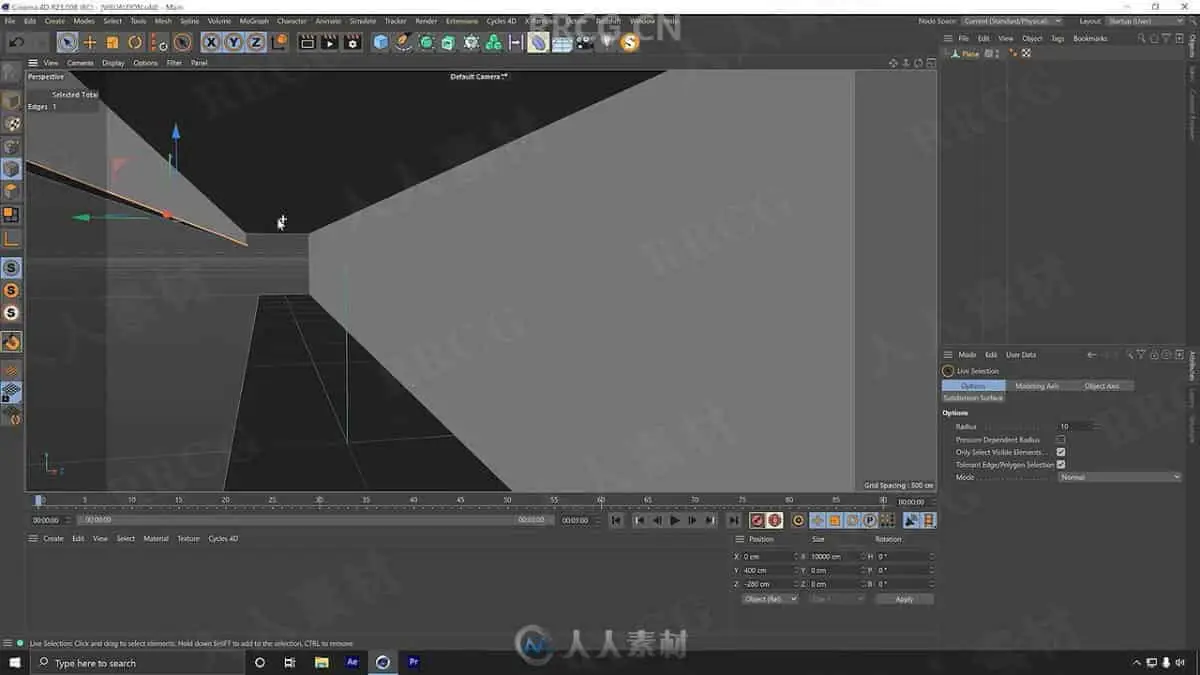Disable Tolerant Edge/Polygon Selection checkbox
This screenshot has height=675, width=1200.
[x=1061, y=464]
